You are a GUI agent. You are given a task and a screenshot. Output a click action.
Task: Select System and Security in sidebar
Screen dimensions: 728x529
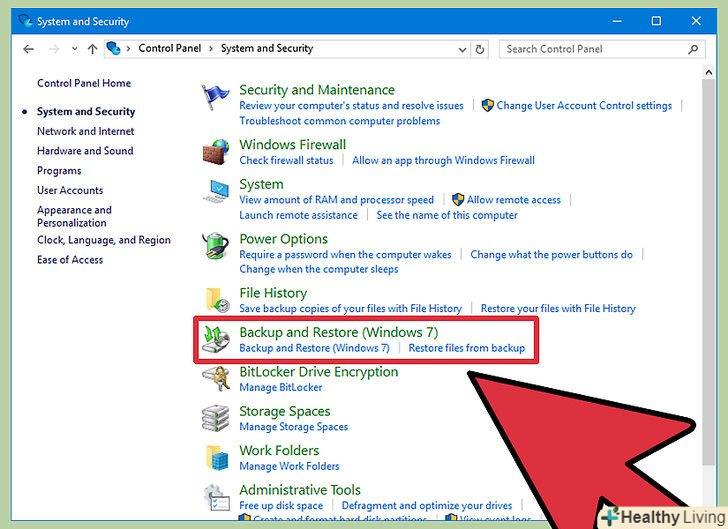86,111
